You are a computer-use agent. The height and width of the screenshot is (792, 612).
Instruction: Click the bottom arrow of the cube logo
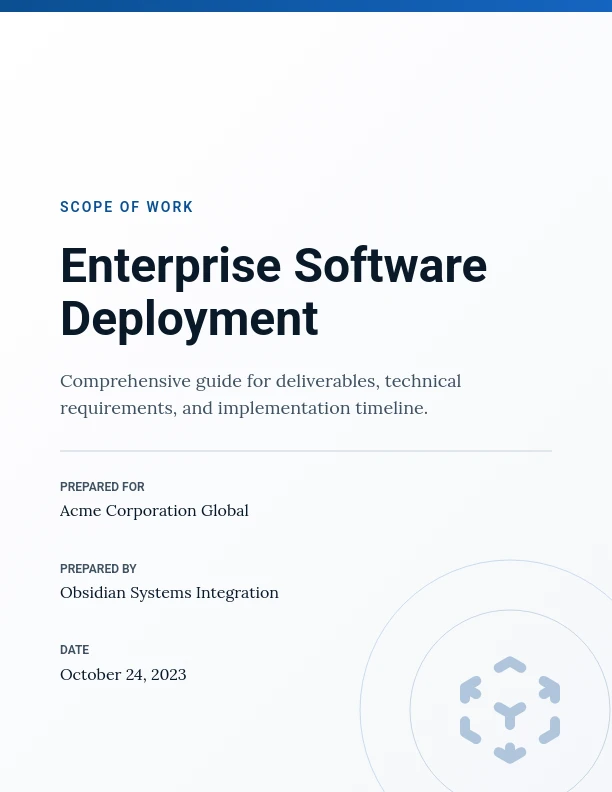point(510,753)
